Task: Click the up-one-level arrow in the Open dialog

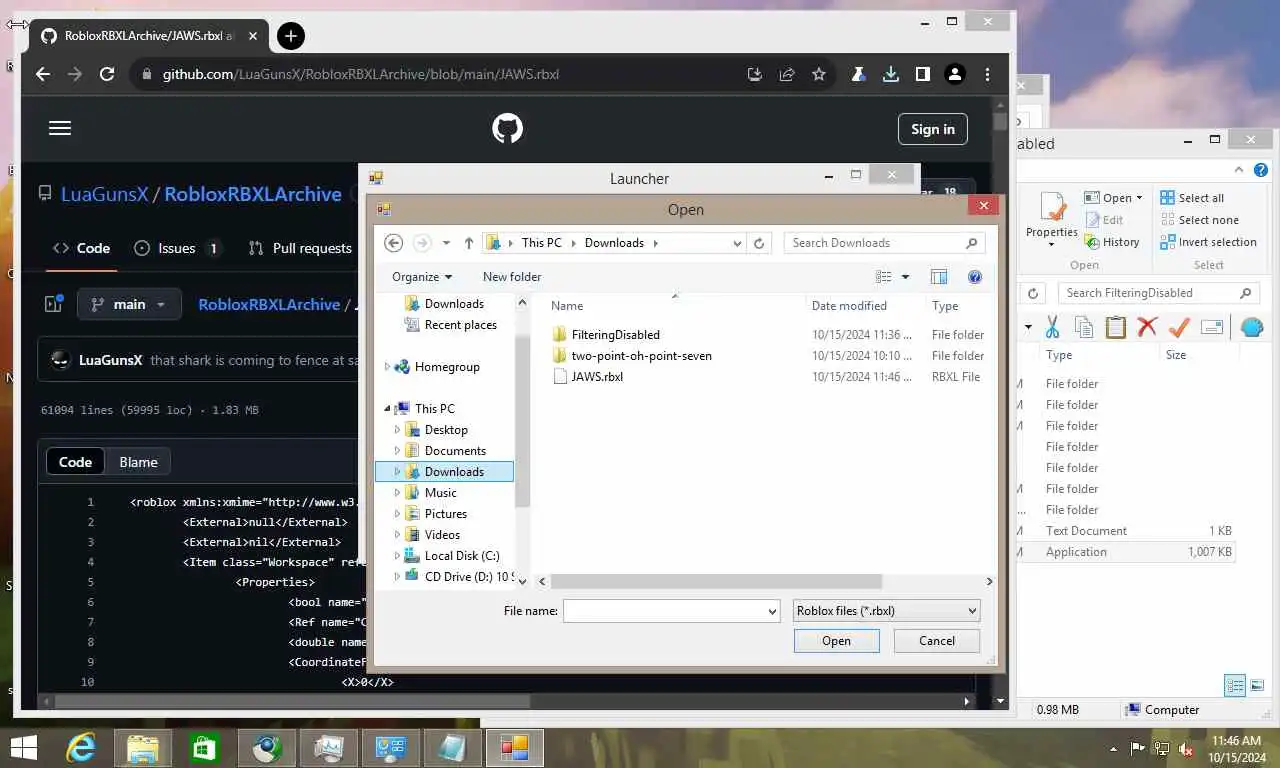Action: [469, 243]
